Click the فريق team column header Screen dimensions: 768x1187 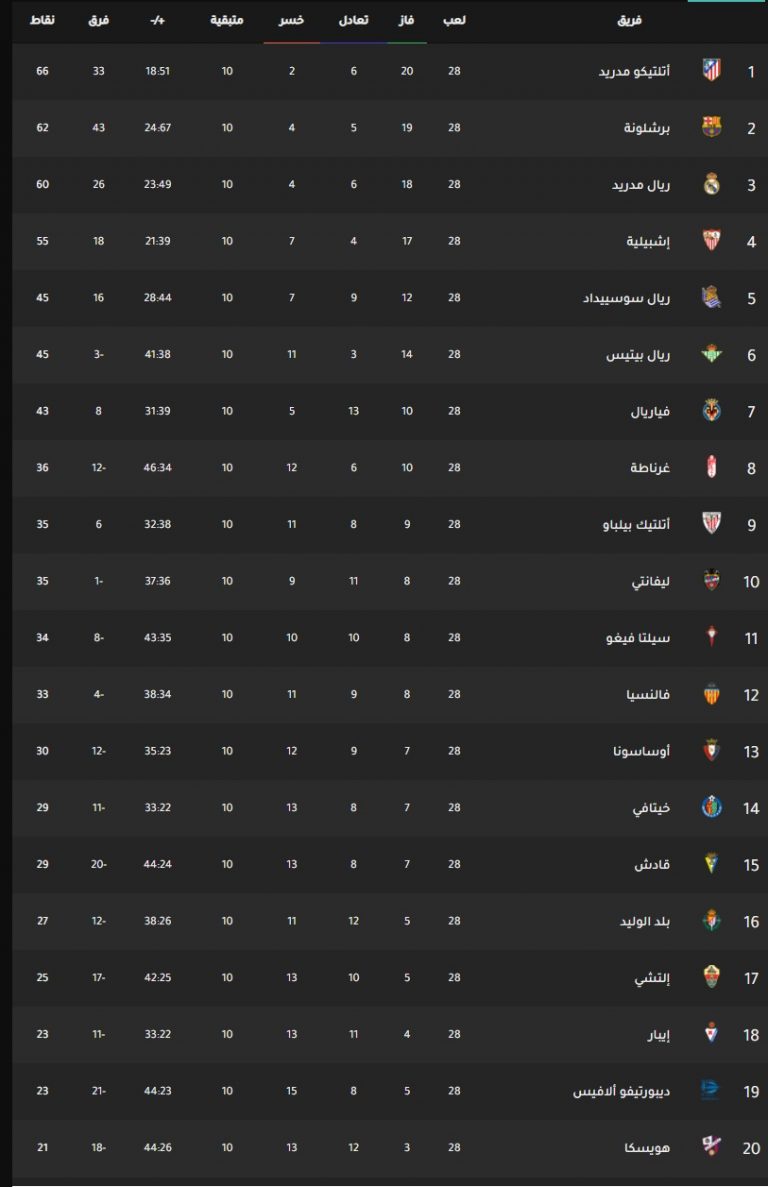[x=630, y=20]
